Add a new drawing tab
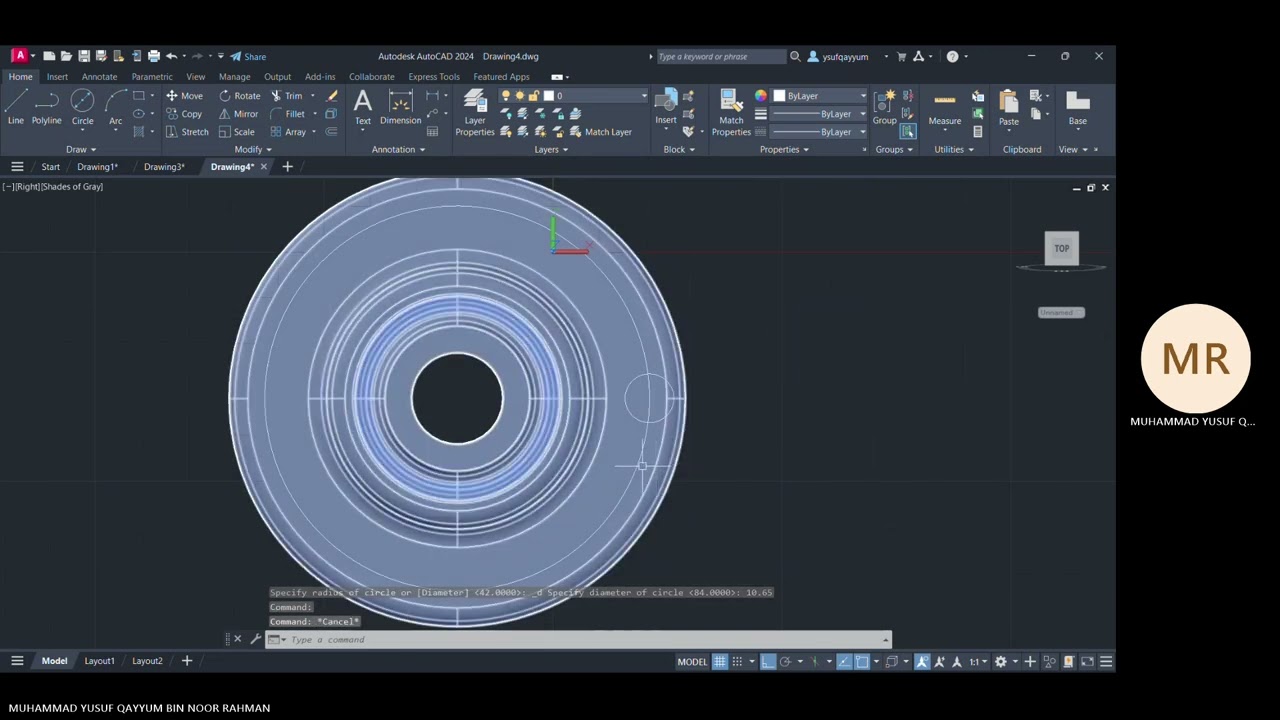This screenshot has width=1280, height=720. point(287,167)
